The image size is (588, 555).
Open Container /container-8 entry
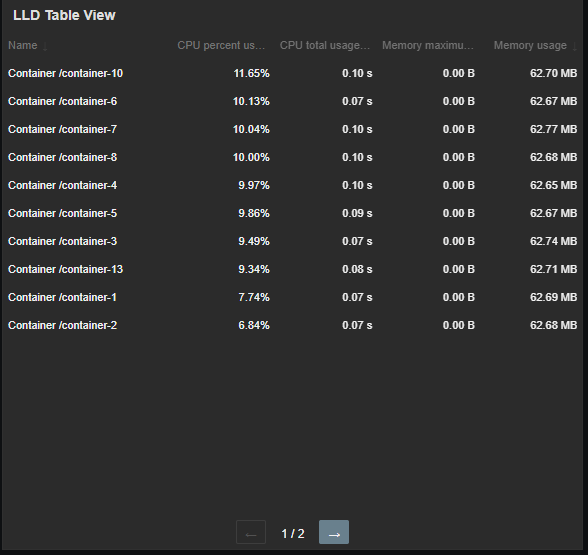(x=62, y=157)
